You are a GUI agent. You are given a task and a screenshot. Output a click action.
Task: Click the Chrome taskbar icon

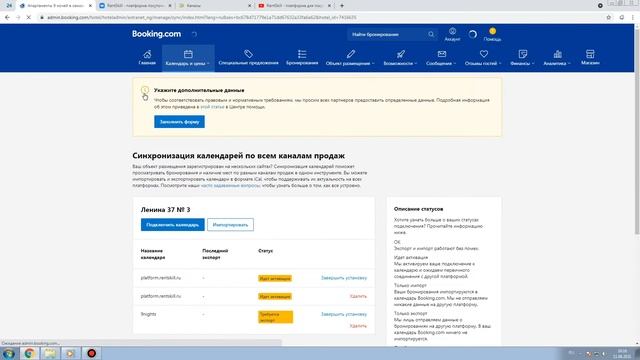29,353
